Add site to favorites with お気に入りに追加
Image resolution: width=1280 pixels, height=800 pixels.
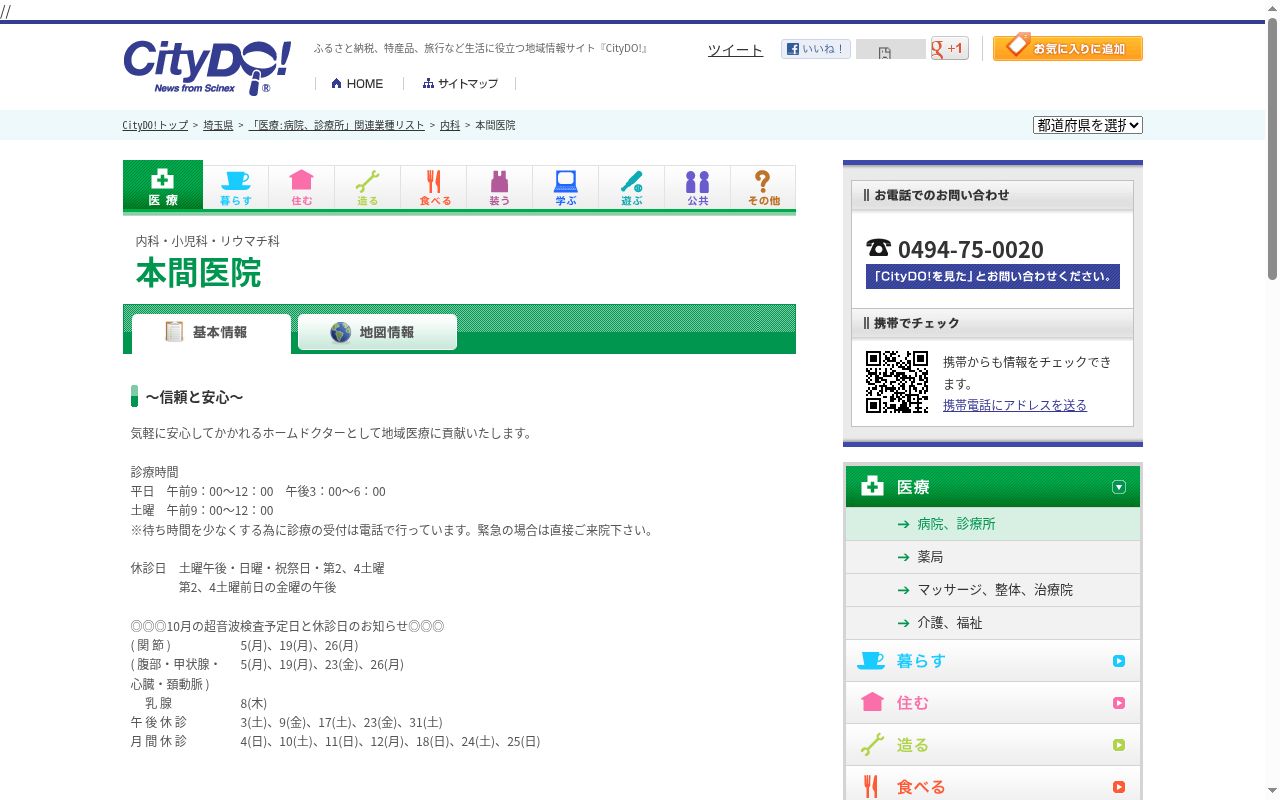(1068, 48)
